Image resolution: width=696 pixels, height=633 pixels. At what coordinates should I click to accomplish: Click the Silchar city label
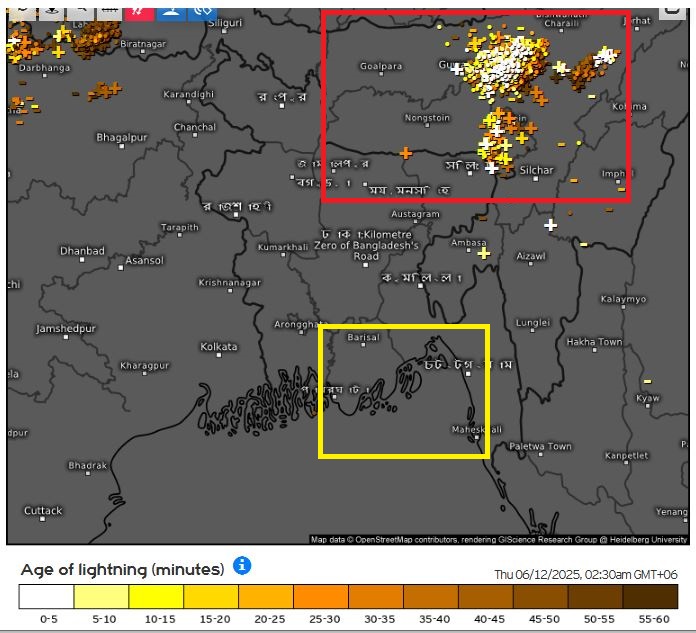click(537, 170)
